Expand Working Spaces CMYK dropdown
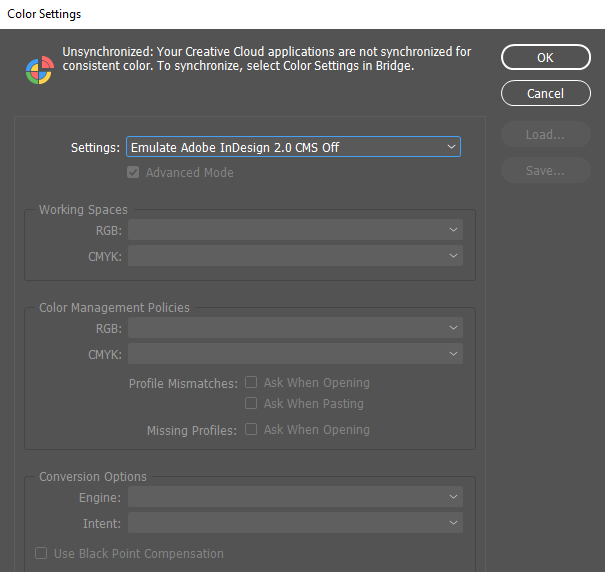This screenshot has height=572, width=605. pyautogui.click(x=295, y=256)
